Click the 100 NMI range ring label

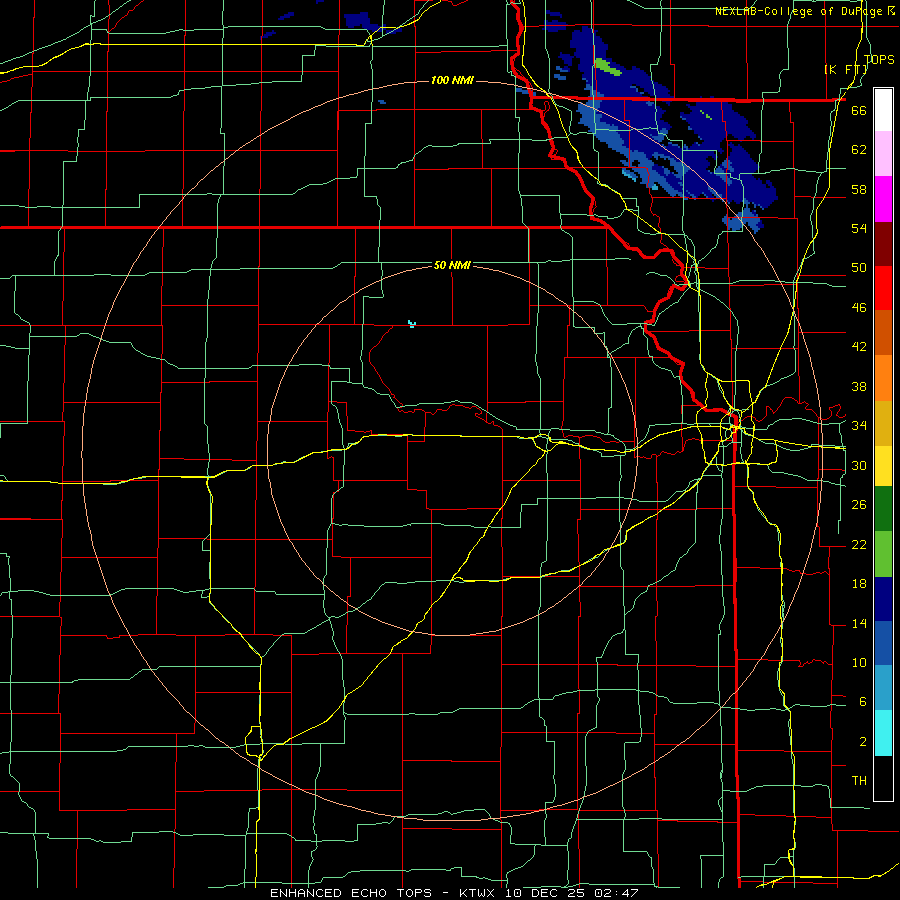coord(452,80)
